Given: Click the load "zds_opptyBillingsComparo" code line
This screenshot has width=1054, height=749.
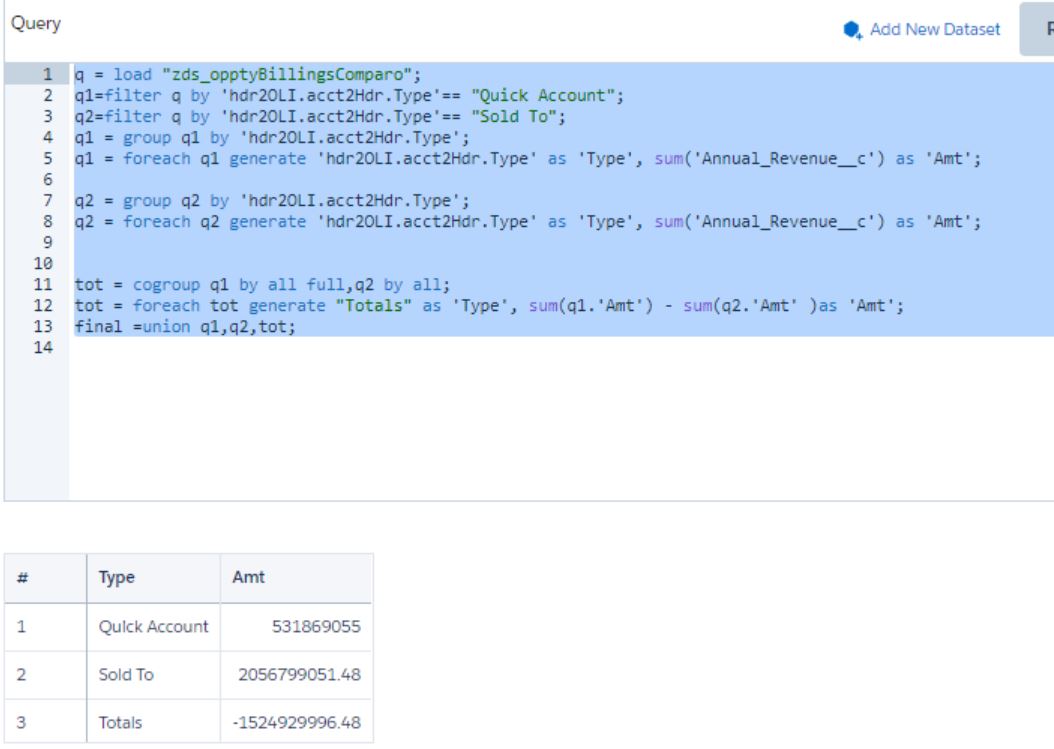Looking at the screenshot, I should 247,74.
